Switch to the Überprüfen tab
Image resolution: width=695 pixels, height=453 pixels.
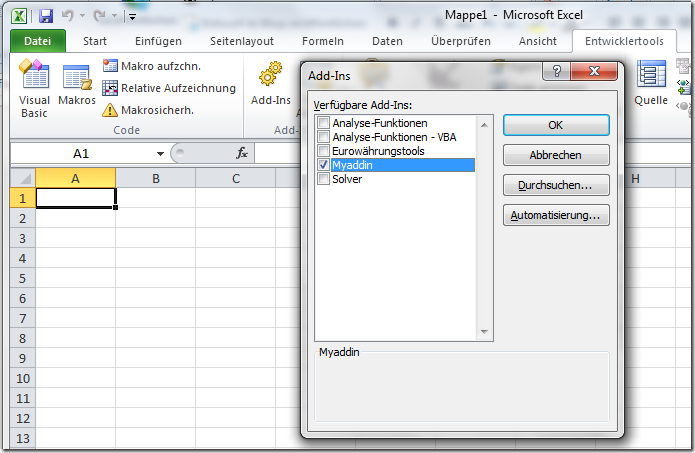[x=461, y=41]
